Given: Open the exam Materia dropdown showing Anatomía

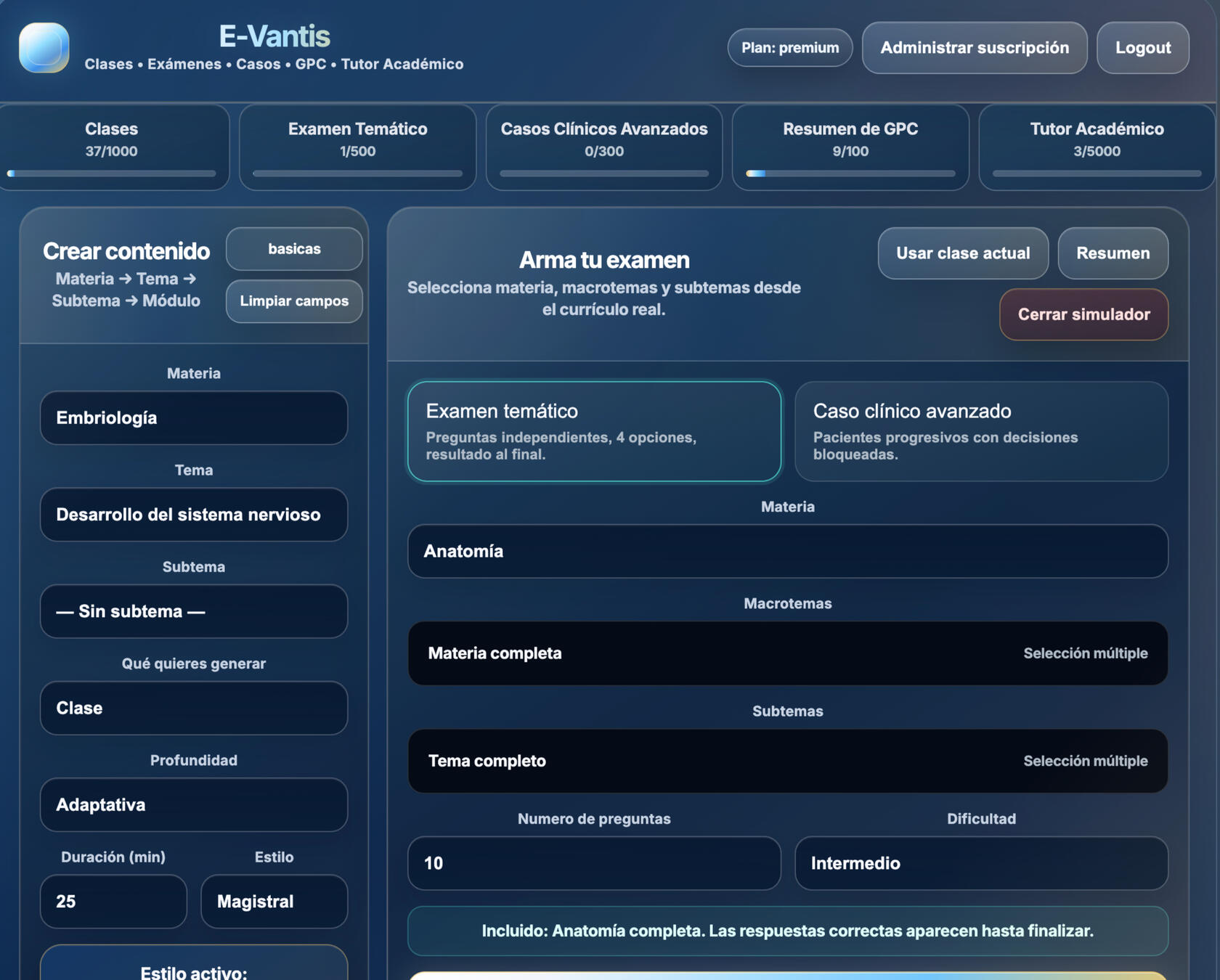Looking at the screenshot, I should (x=788, y=551).
